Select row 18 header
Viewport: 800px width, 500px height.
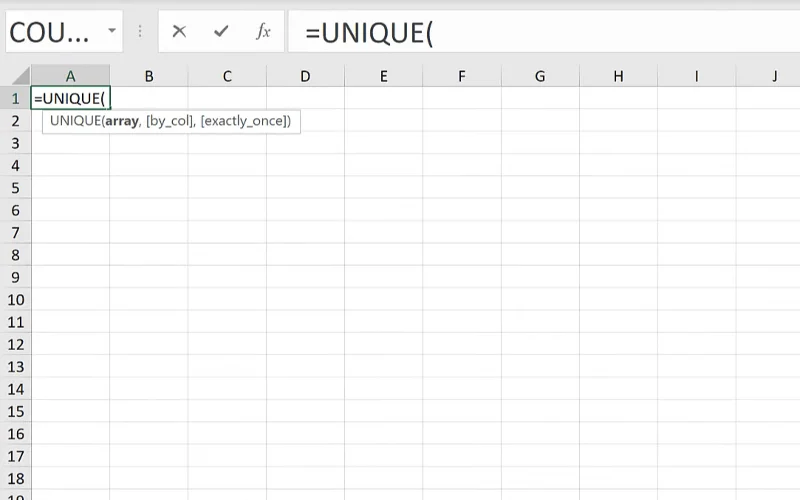(x=15, y=479)
